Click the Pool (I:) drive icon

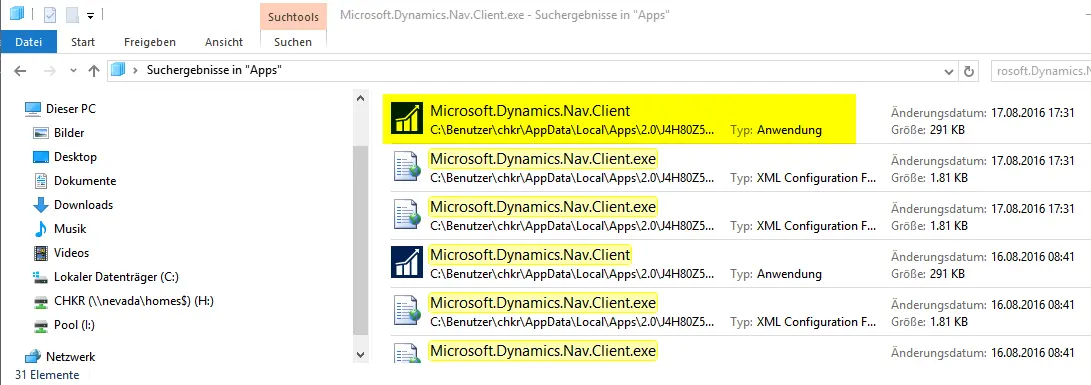[x=41, y=325]
